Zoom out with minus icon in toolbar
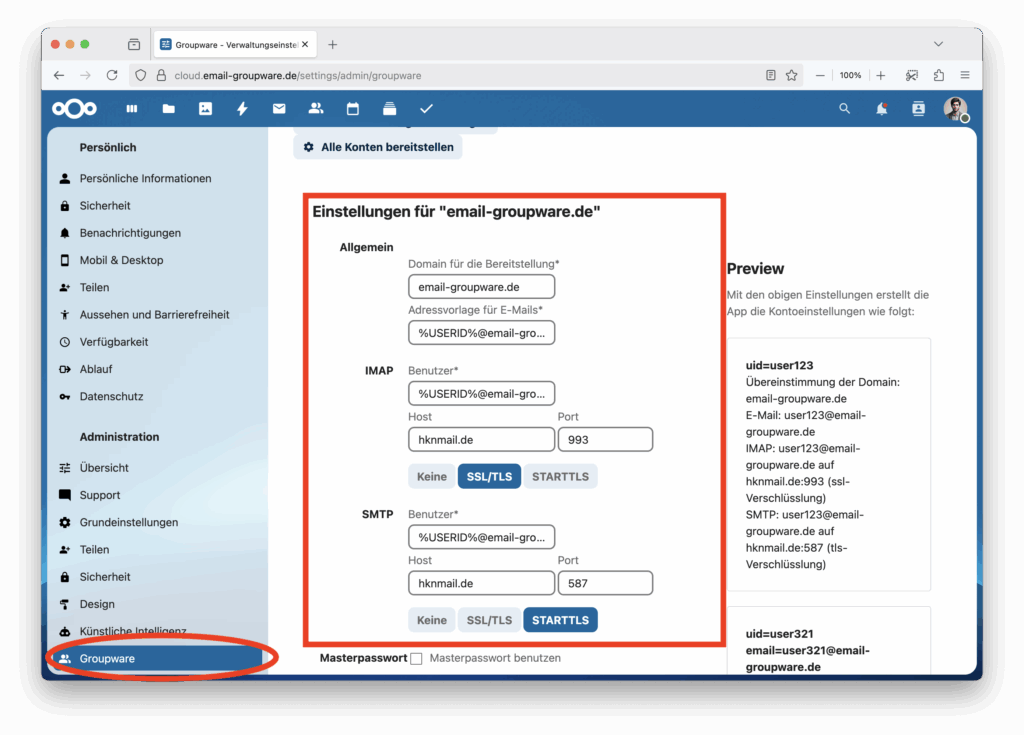Image resolution: width=1024 pixels, height=735 pixels. pos(820,75)
